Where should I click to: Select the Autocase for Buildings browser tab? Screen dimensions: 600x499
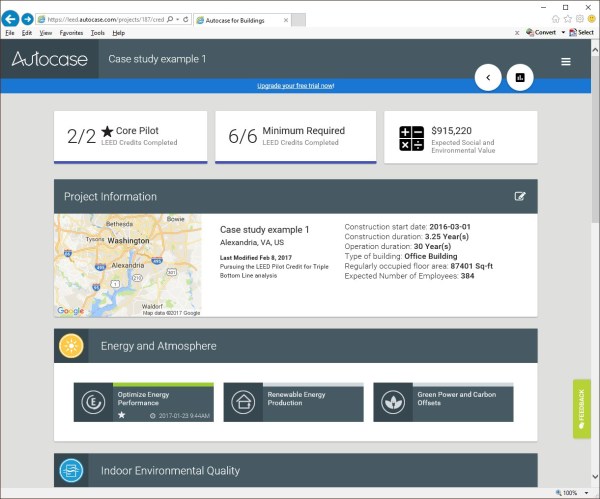240,19
